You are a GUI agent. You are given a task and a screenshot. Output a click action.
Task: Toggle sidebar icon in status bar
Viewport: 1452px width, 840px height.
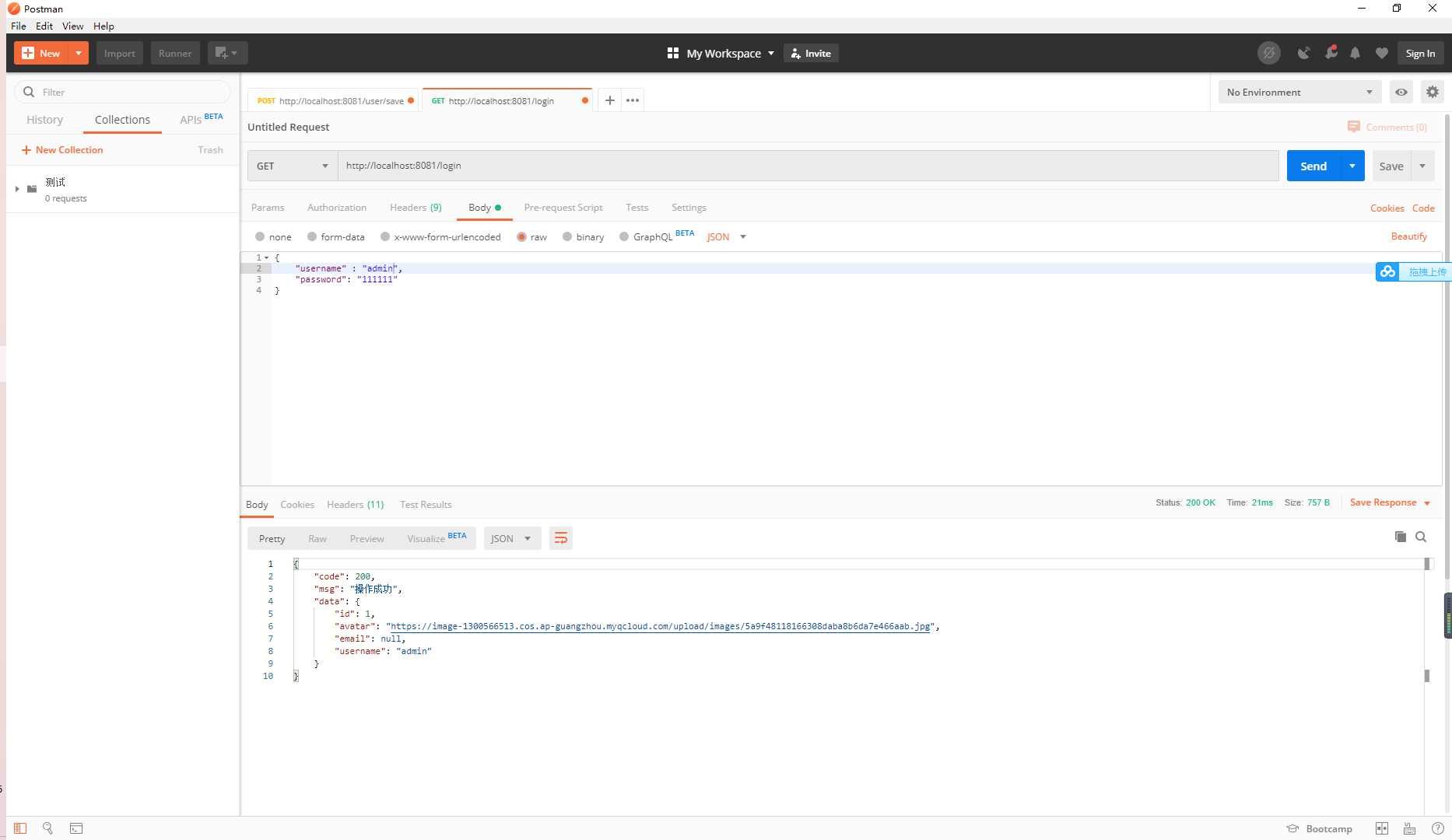pyautogui.click(x=20, y=828)
